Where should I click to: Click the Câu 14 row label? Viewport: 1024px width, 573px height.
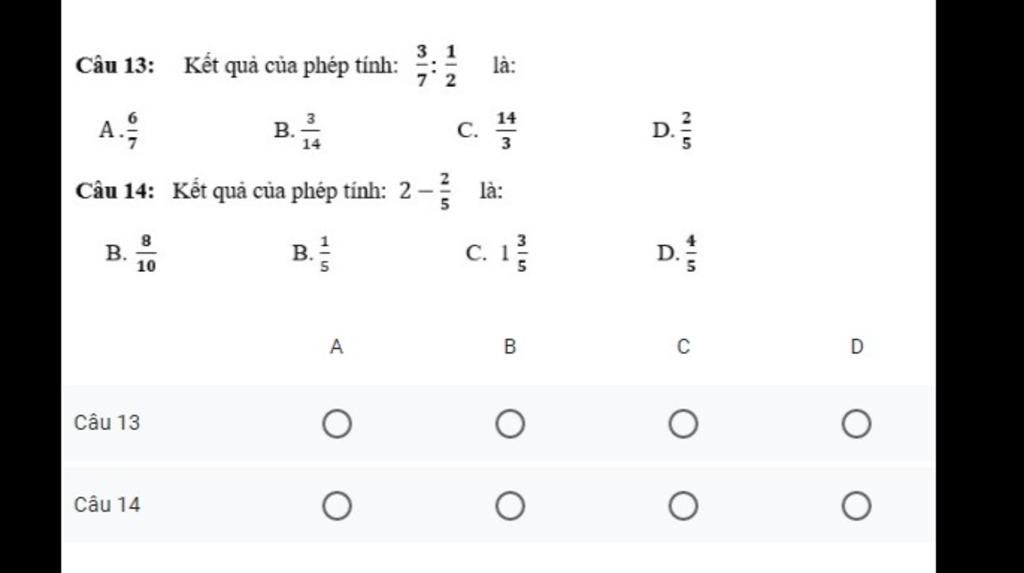107,505
